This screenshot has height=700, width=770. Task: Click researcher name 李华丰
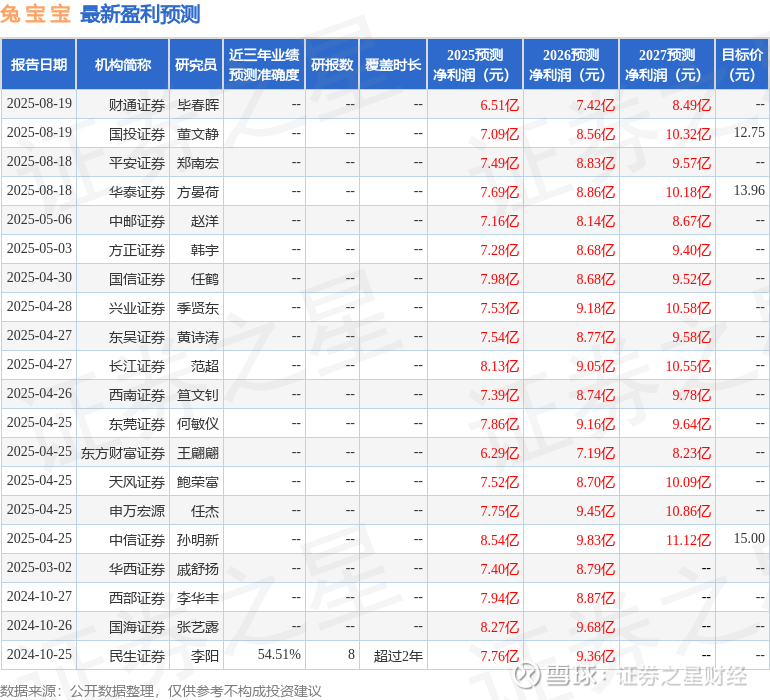tap(198, 598)
